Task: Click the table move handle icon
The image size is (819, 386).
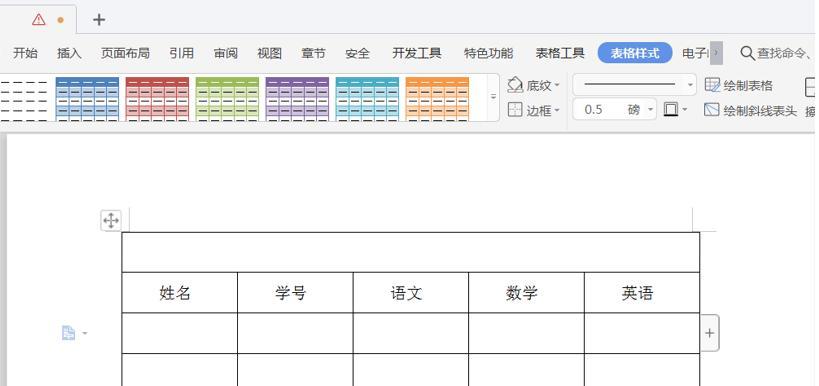Action: (111, 220)
